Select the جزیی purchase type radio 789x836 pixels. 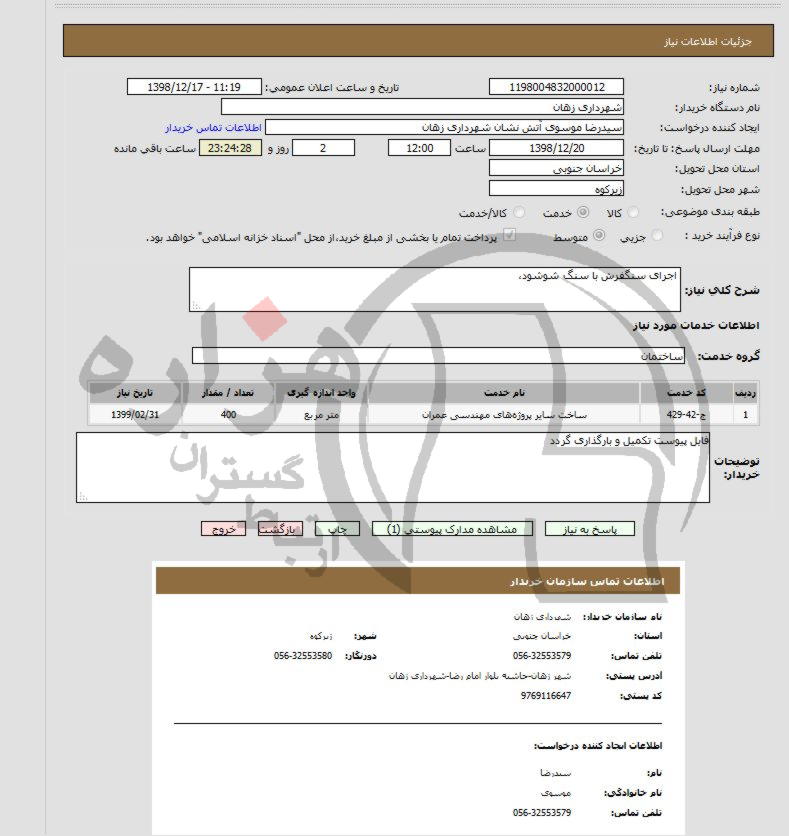coord(657,235)
